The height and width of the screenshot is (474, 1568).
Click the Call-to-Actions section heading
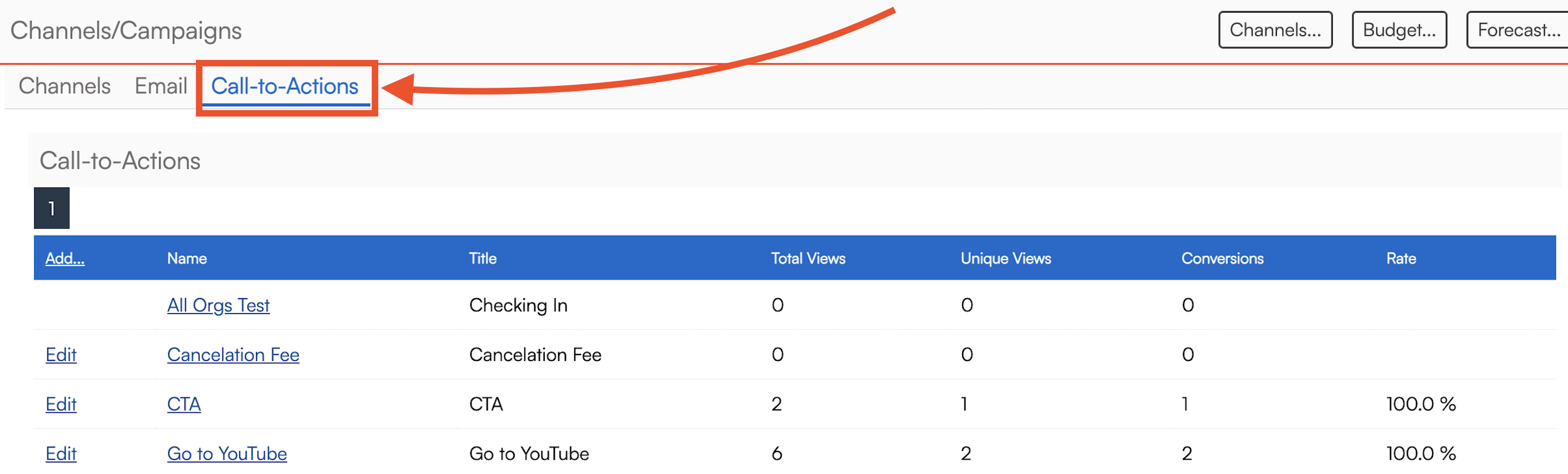120,161
